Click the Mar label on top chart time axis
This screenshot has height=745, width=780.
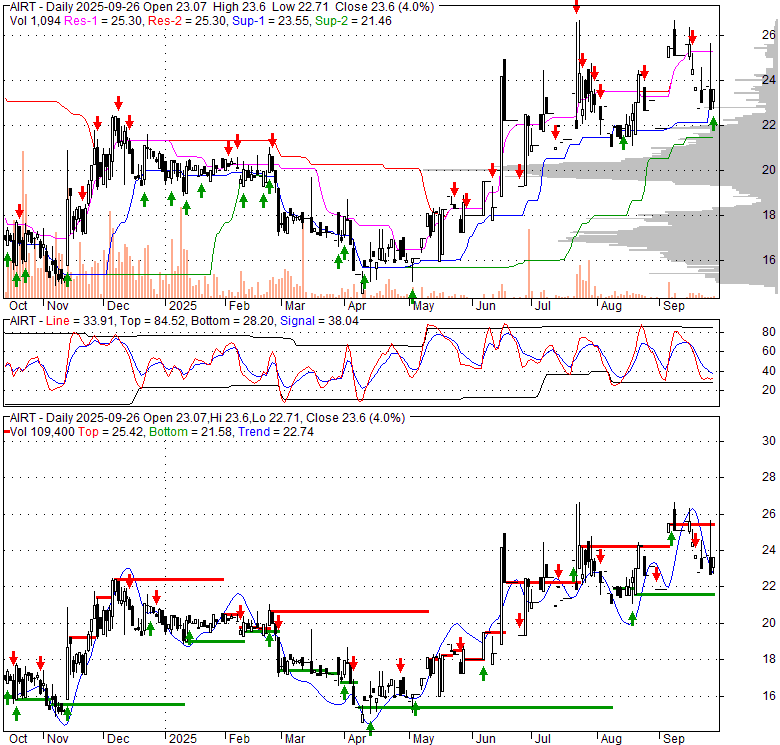click(x=295, y=306)
